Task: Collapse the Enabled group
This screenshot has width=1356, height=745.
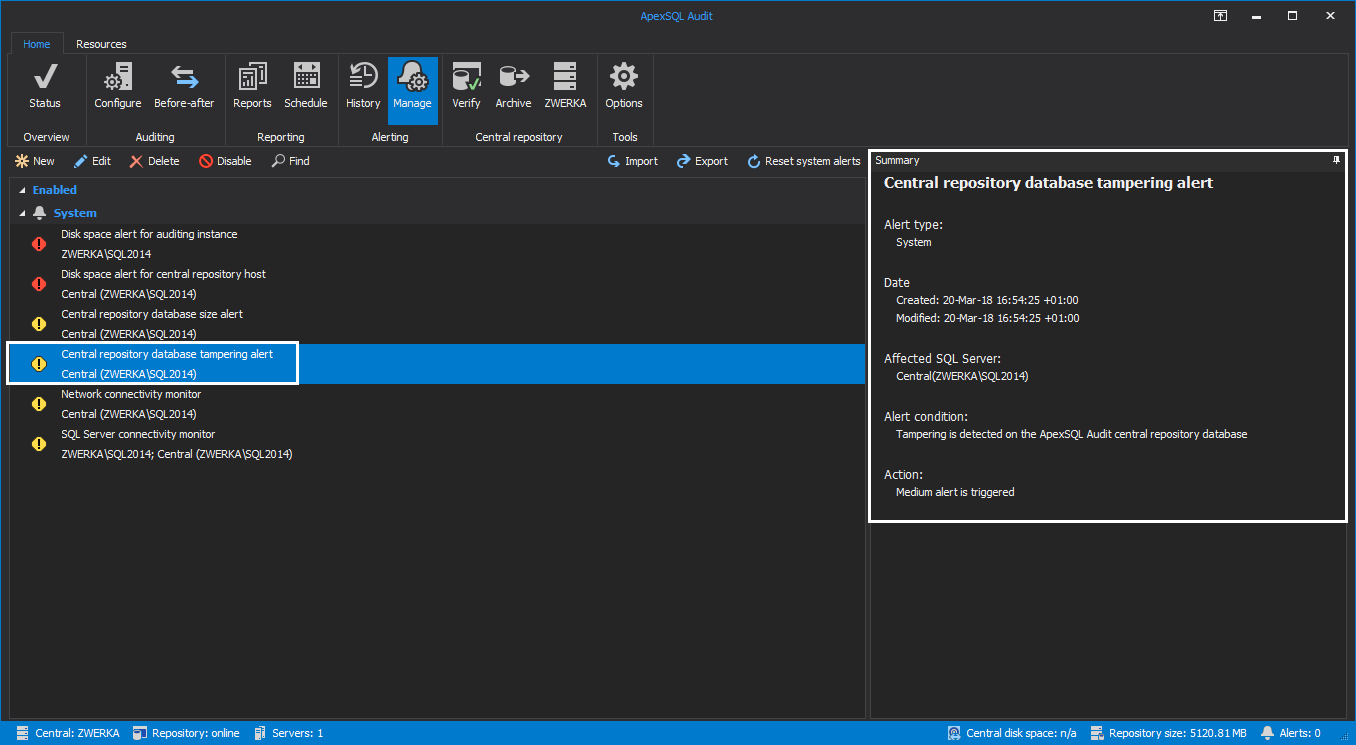Action: [x=22, y=190]
